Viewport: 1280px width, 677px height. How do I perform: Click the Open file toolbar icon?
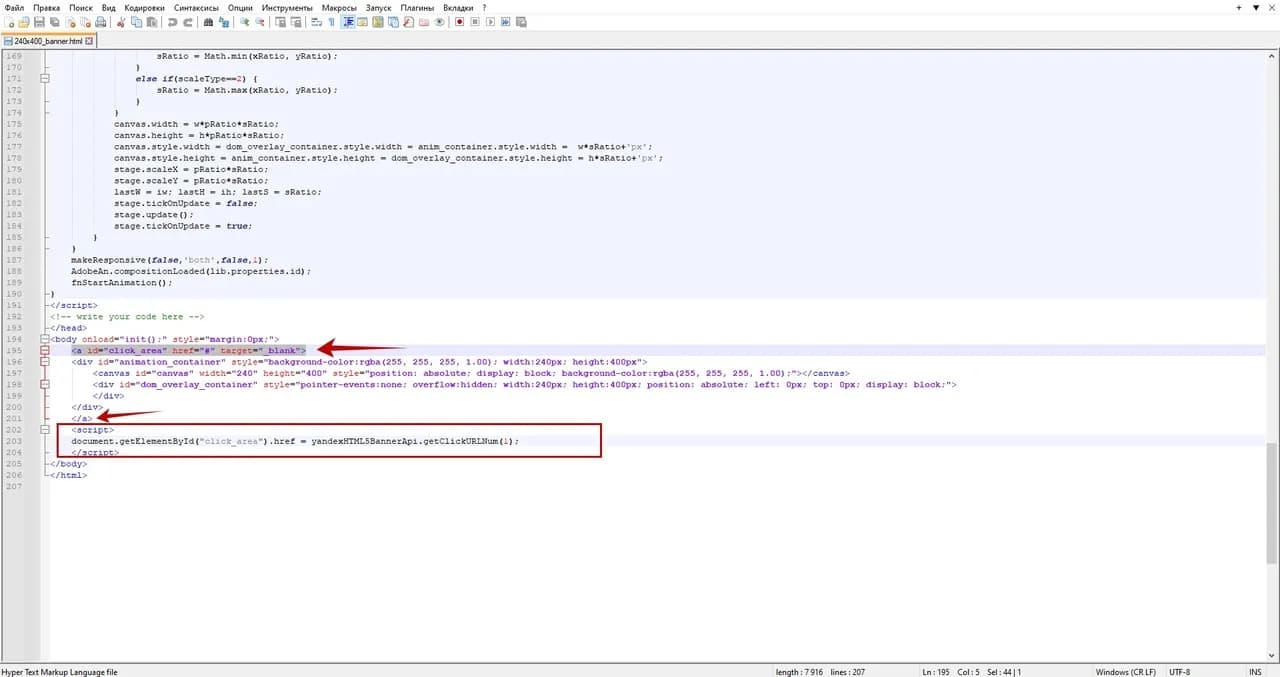pos(23,22)
